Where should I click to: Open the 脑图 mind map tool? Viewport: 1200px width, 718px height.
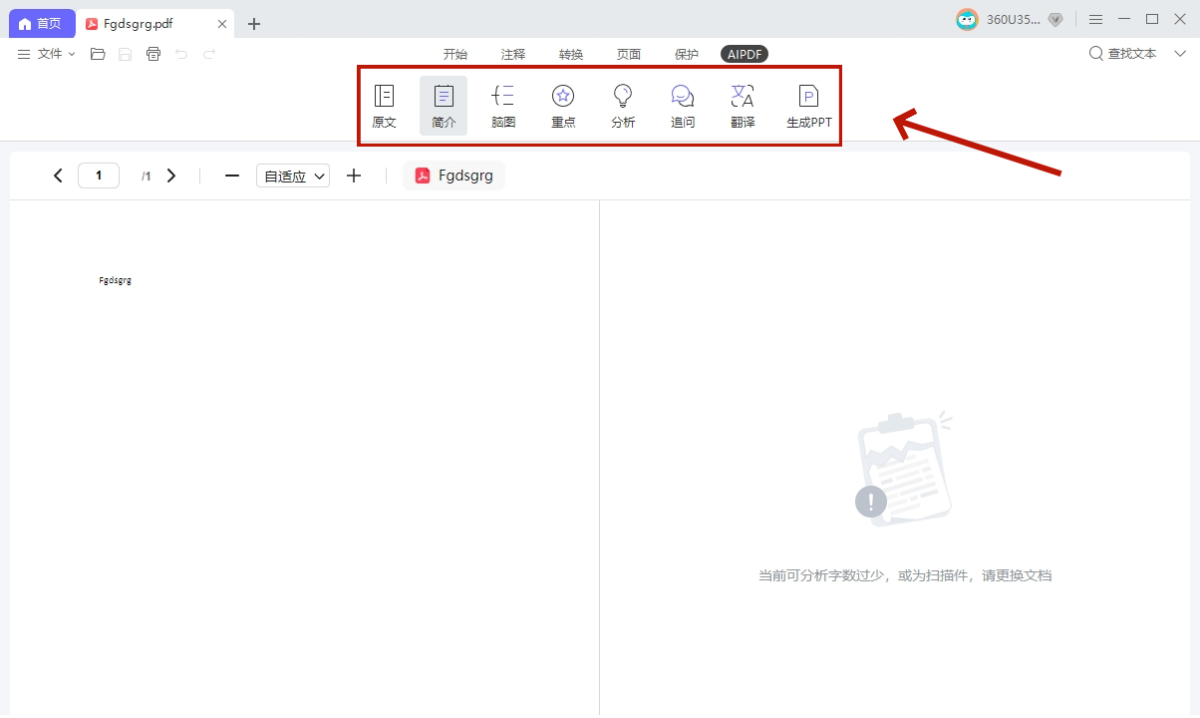point(503,107)
